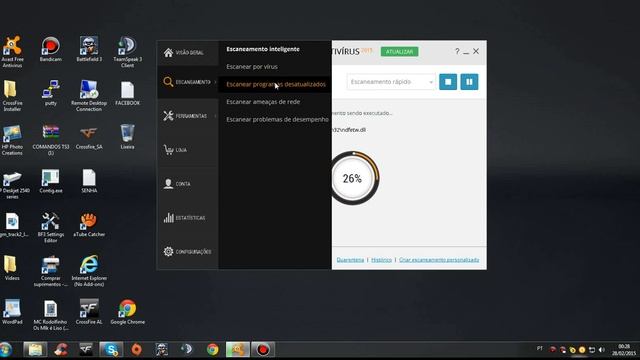The width and height of the screenshot is (640, 360).
Task: Open file explorer from the taskbar
Action: point(35,350)
